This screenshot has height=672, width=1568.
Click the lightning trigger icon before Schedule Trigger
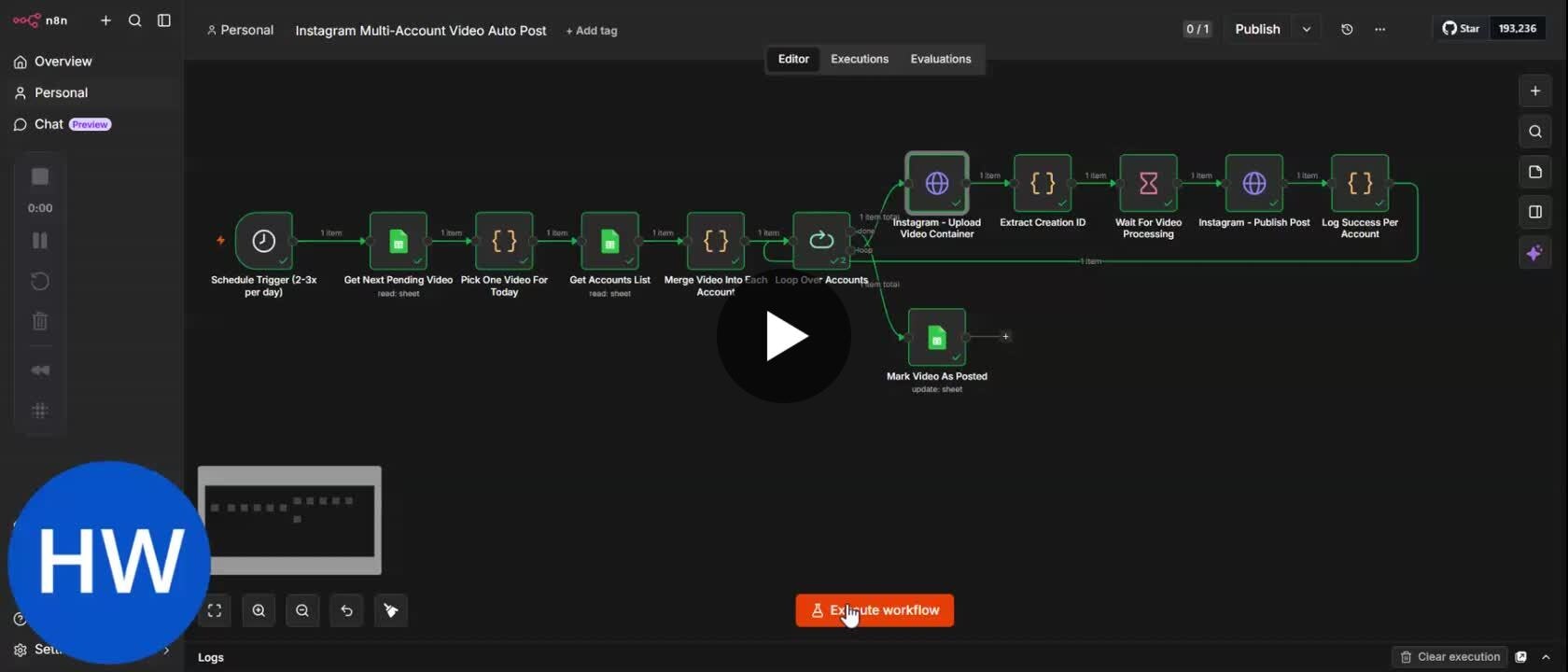click(221, 240)
